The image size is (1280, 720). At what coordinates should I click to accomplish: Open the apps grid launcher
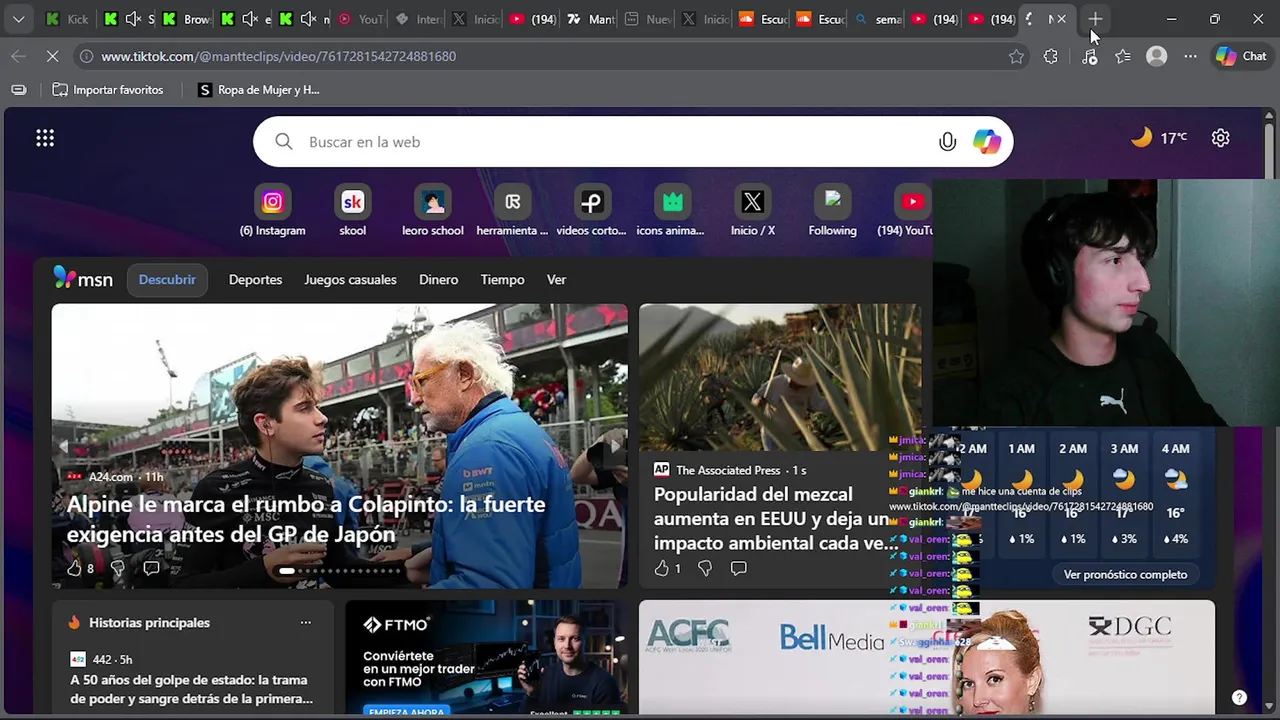pos(45,139)
